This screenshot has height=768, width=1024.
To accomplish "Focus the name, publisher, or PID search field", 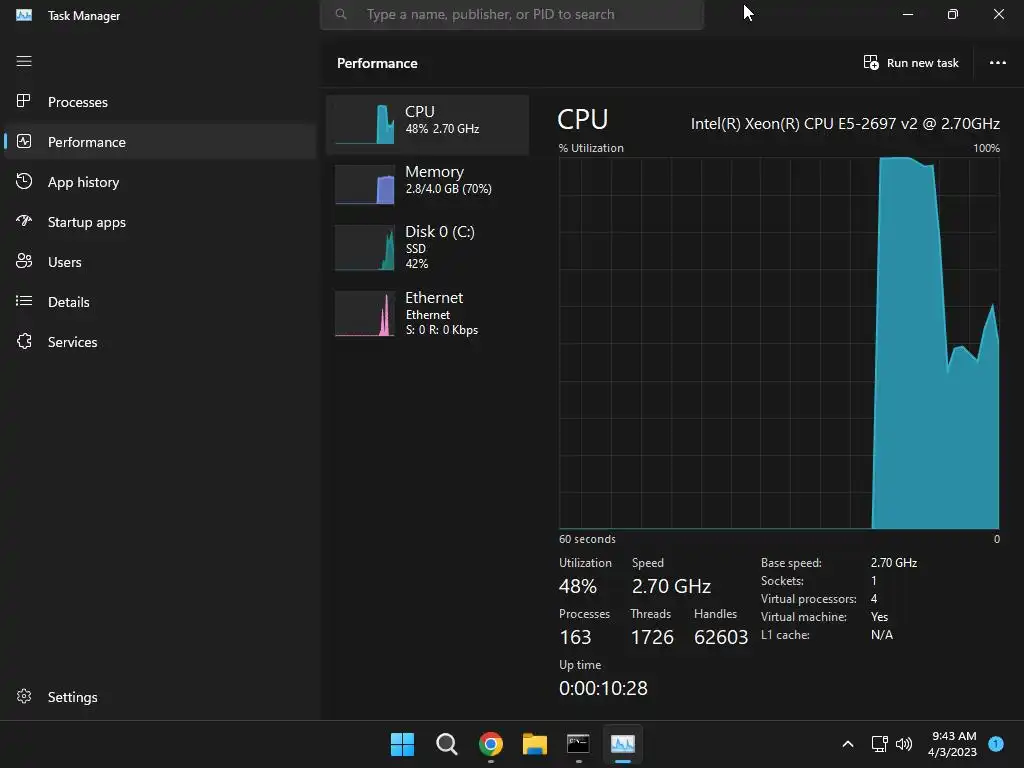I will [512, 14].
